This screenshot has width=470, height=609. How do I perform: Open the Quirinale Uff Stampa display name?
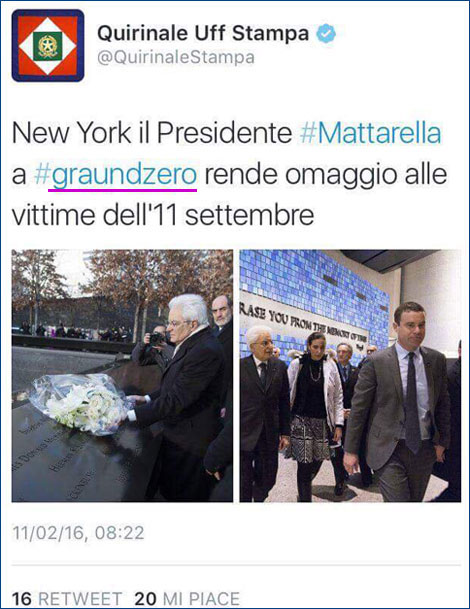(x=203, y=33)
